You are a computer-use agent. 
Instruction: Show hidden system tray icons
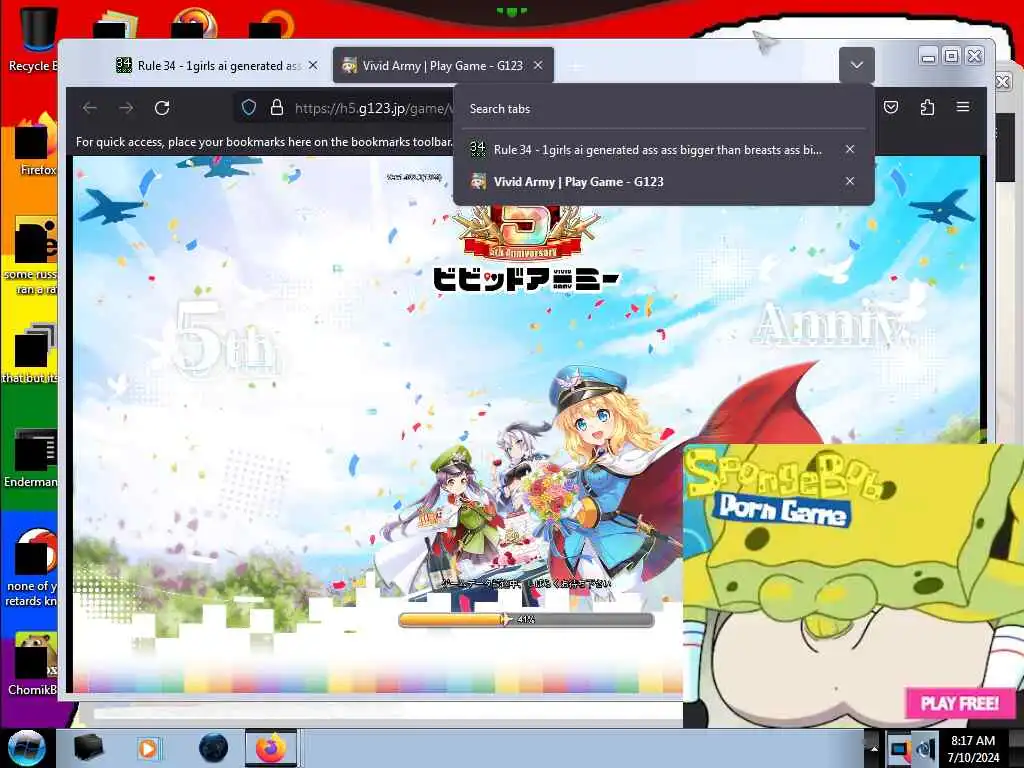coord(873,748)
